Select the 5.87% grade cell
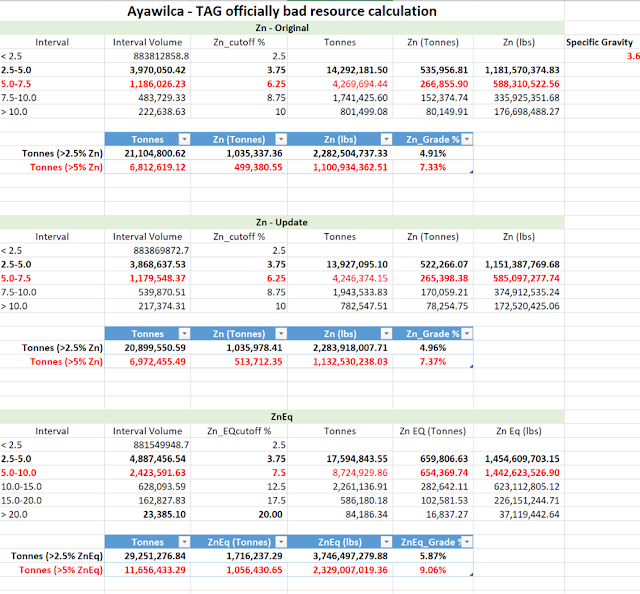The image size is (640, 594). 433,556
